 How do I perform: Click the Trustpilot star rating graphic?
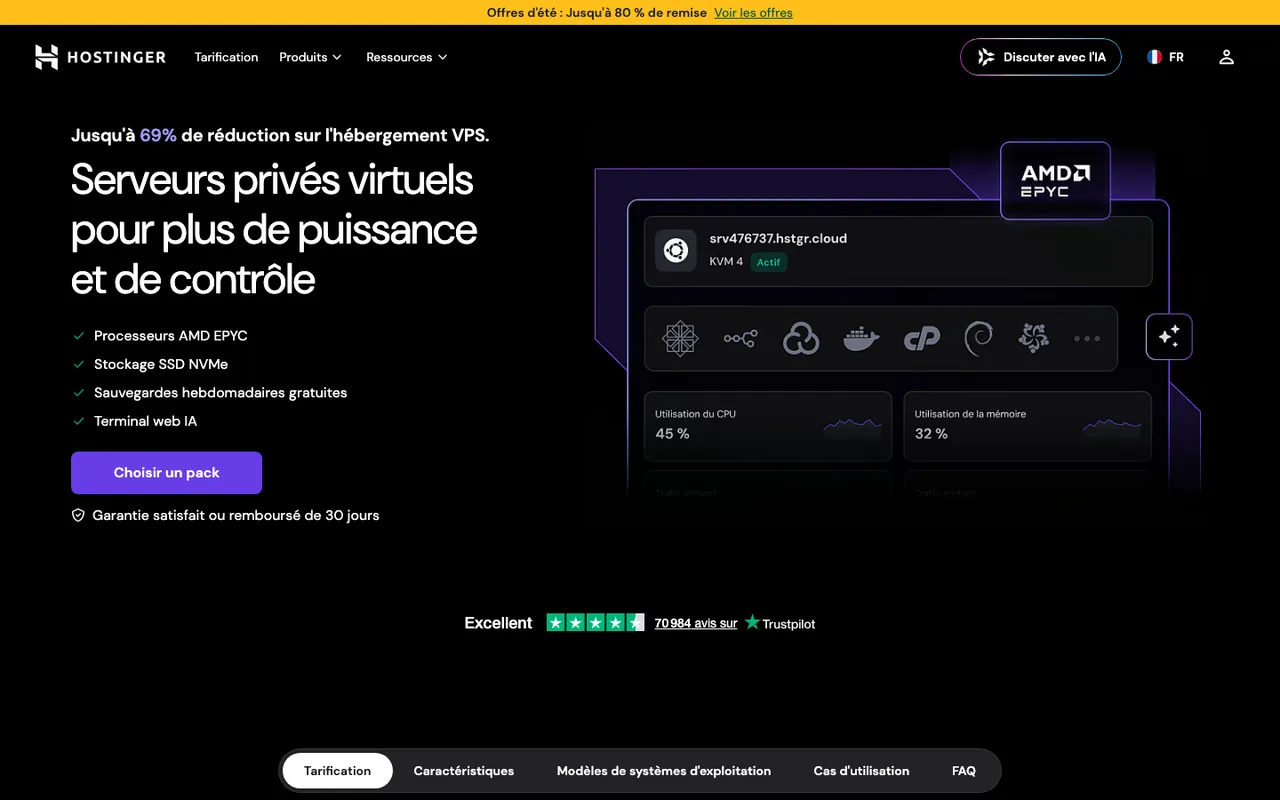click(595, 623)
